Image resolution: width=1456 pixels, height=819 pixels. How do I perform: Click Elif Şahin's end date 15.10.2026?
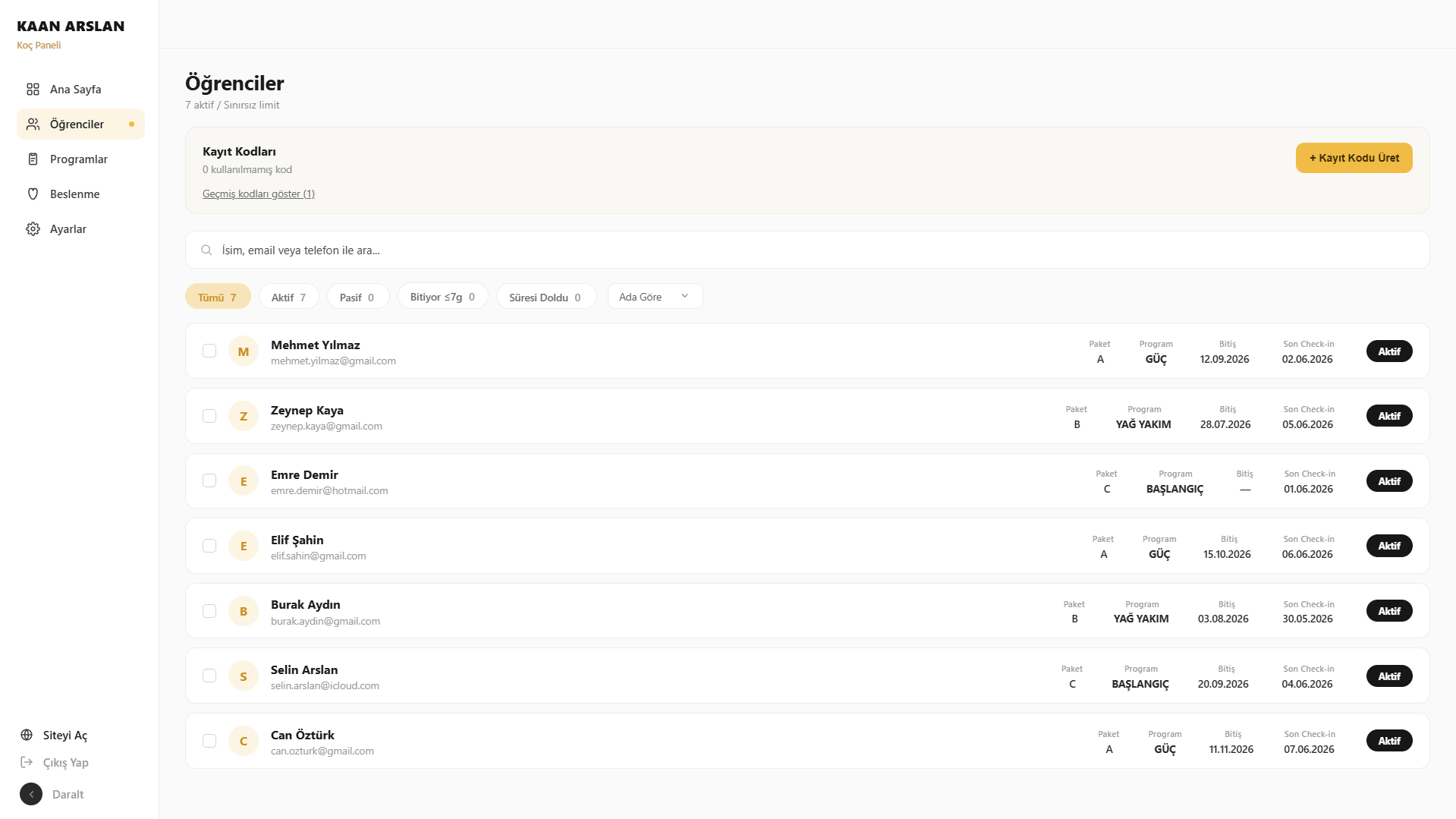[1227, 554]
